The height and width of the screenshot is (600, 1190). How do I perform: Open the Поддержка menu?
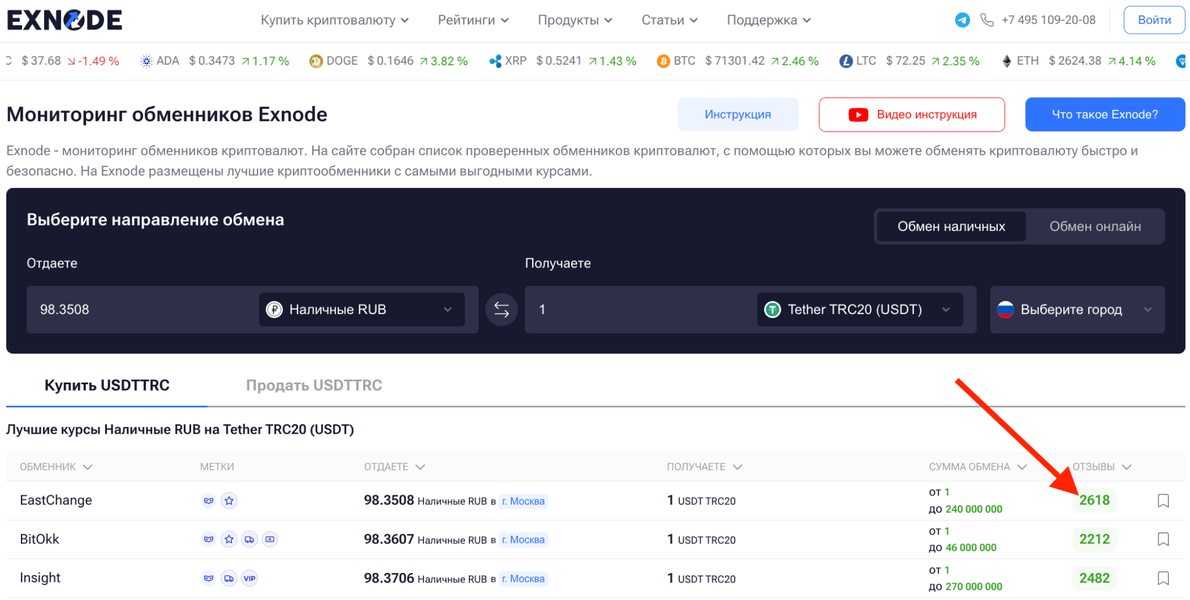[769, 20]
